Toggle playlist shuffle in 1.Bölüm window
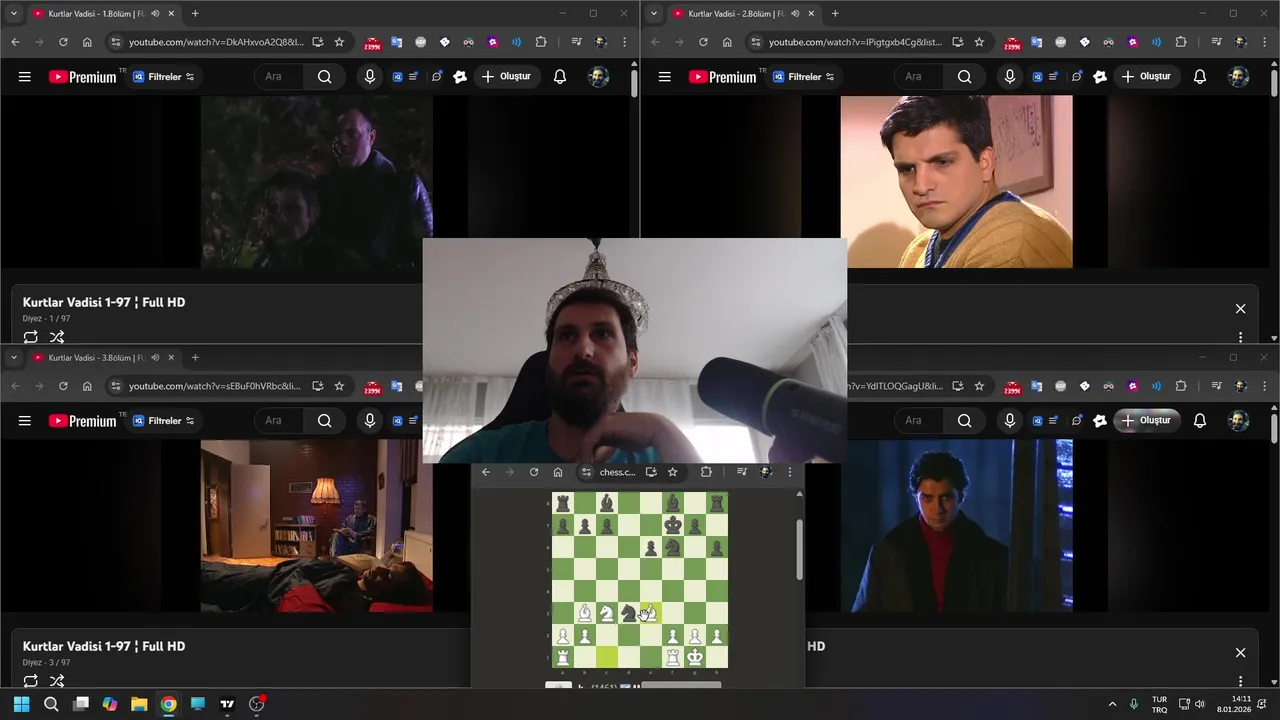This screenshot has width=1280, height=720. click(57, 337)
